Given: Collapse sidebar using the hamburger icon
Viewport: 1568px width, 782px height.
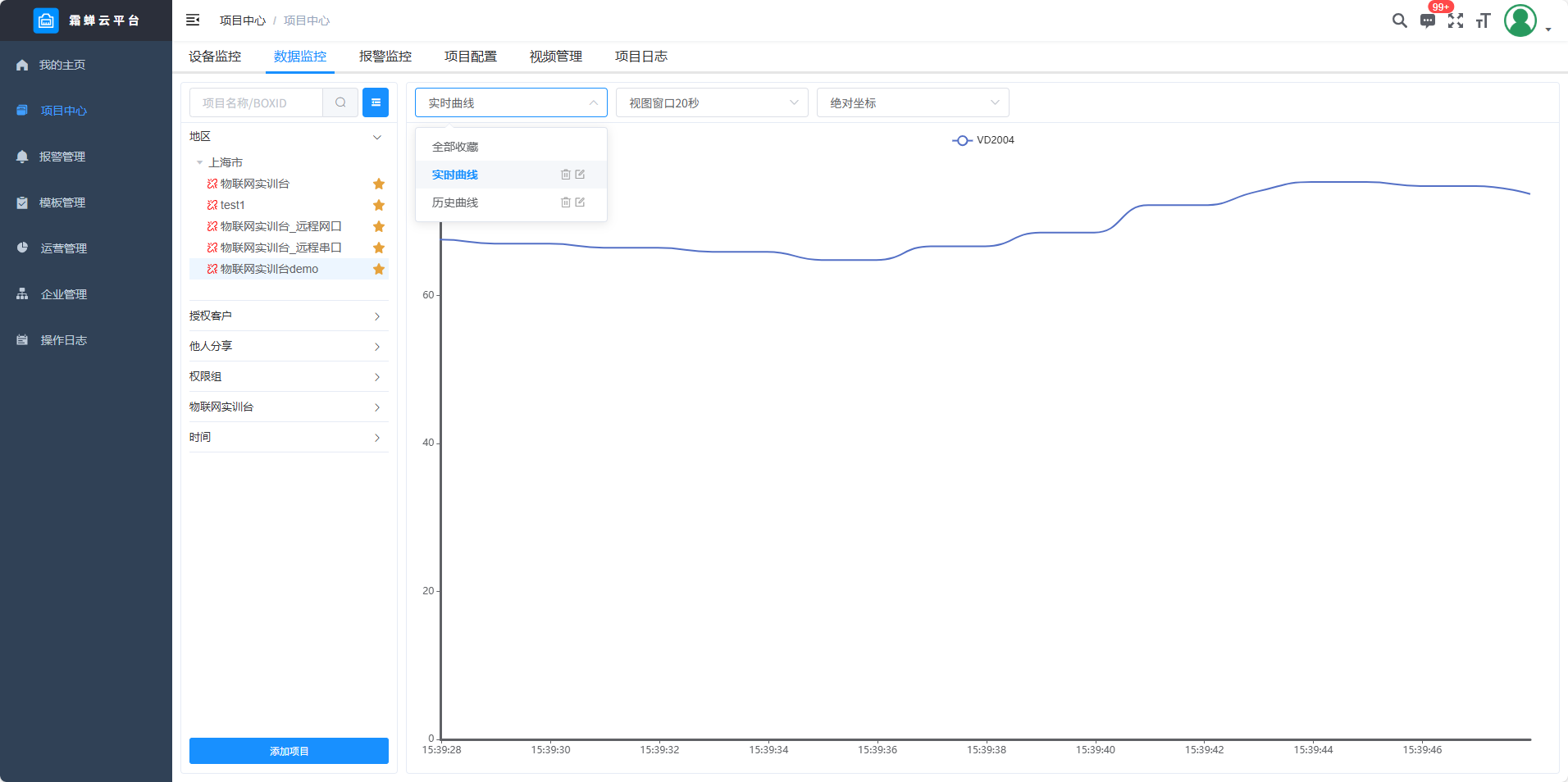Looking at the screenshot, I should point(193,20).
